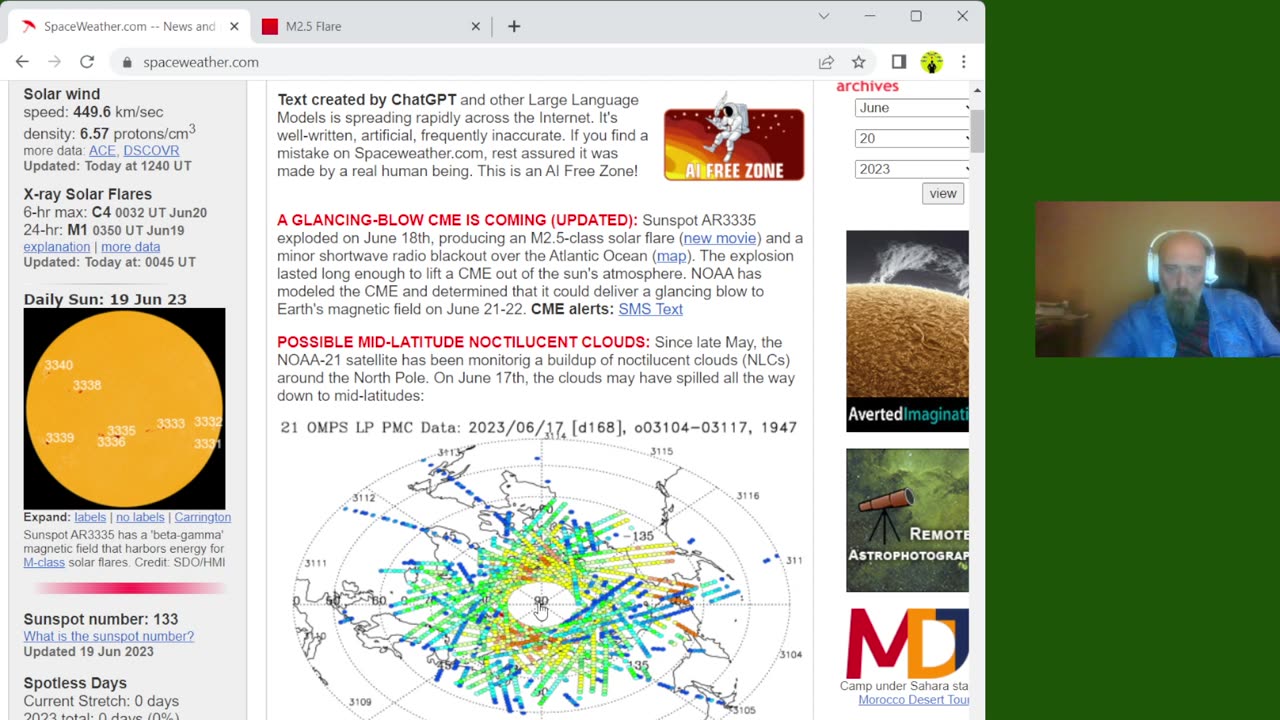This screenshot has height=720, width=1280.
Task: Click the Sunspot number: 133 text
Action: tap(101, 619)
